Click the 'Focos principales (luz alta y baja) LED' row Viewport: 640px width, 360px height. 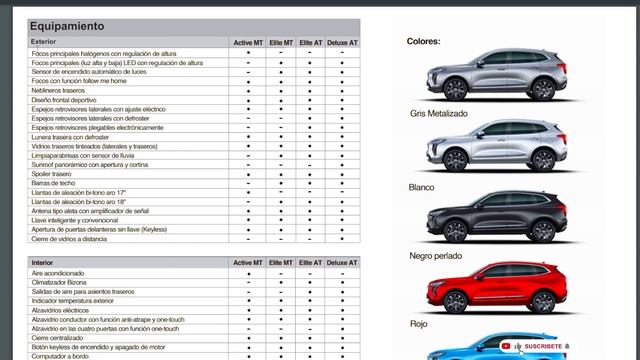[x=117, y=63]
